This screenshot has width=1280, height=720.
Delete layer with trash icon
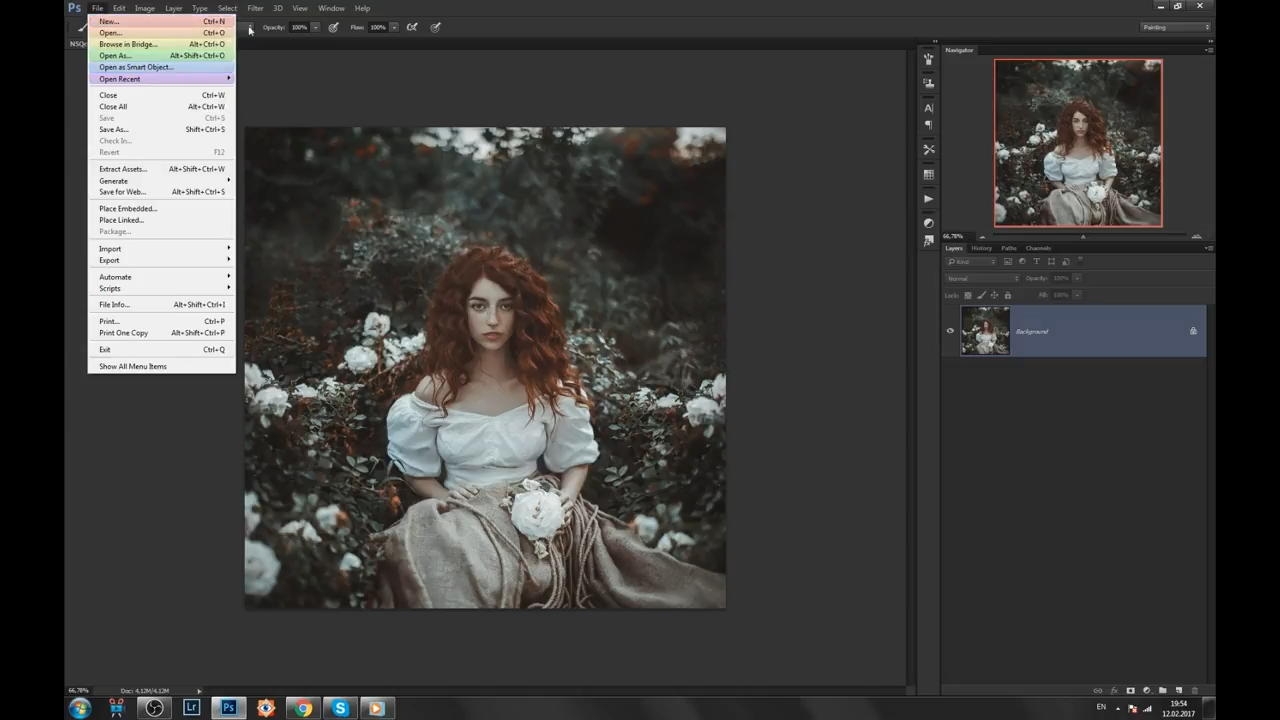click(1194, 690)
